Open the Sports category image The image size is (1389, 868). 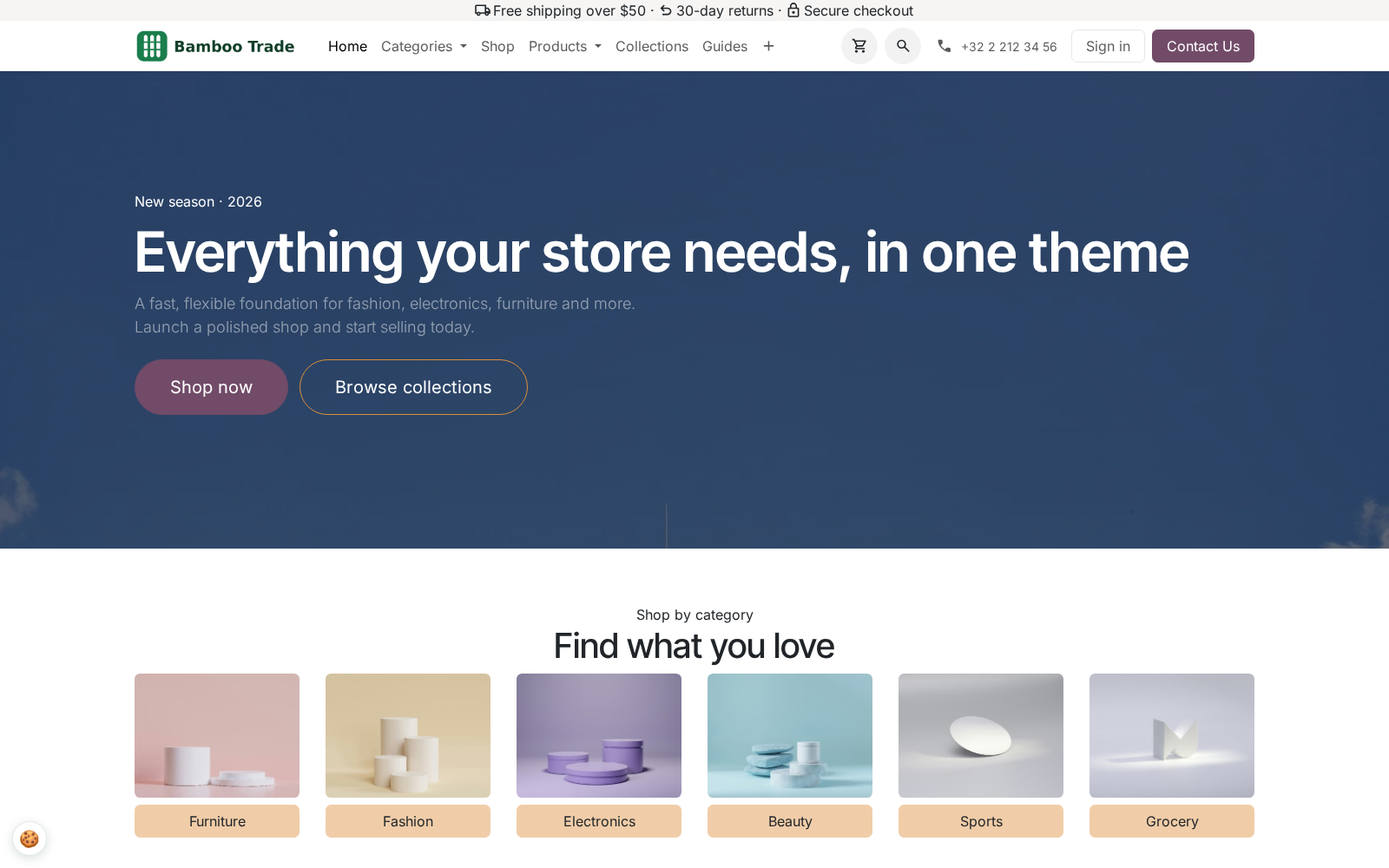pyautogui.click(x=981, y=735)
